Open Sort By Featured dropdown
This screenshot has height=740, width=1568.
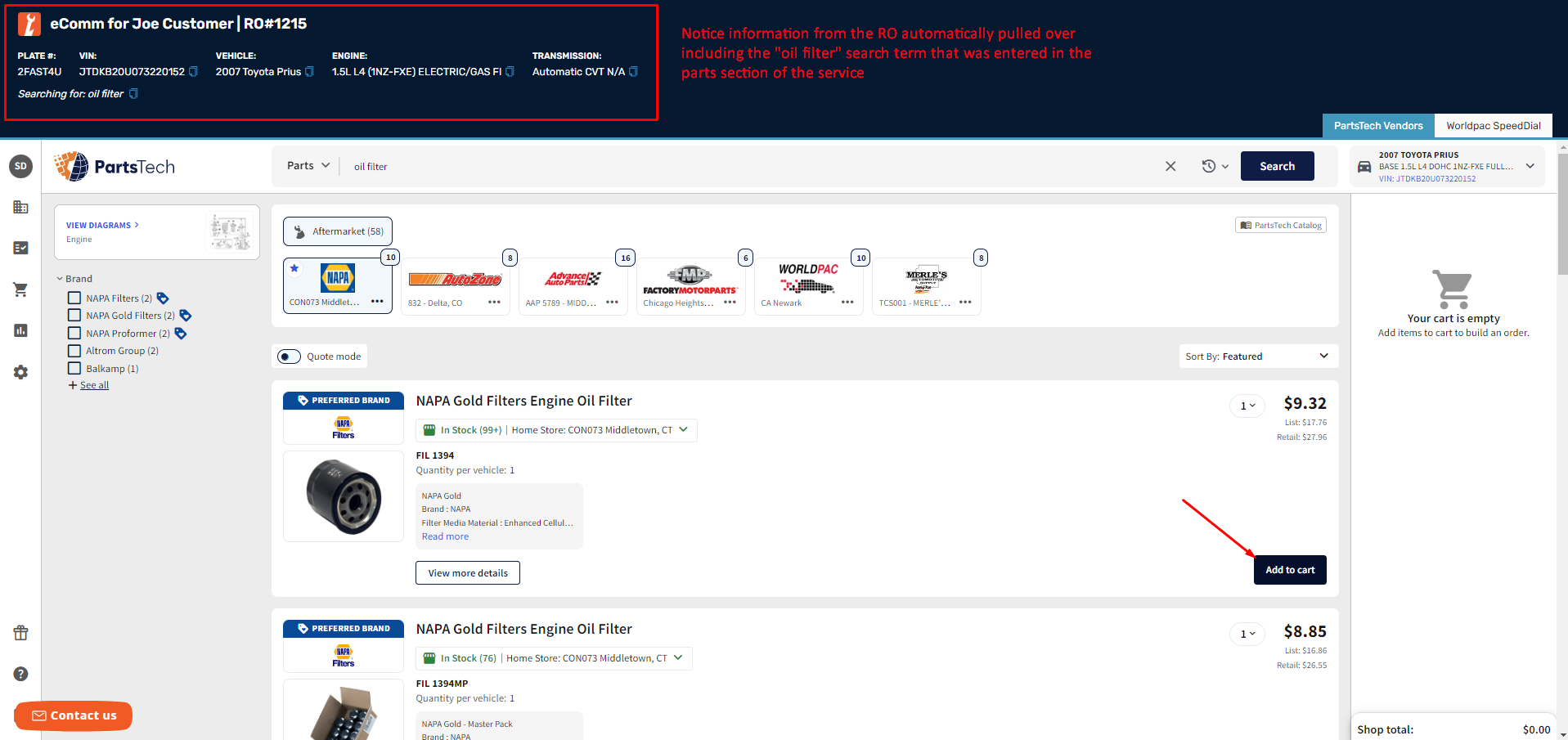1258,356
